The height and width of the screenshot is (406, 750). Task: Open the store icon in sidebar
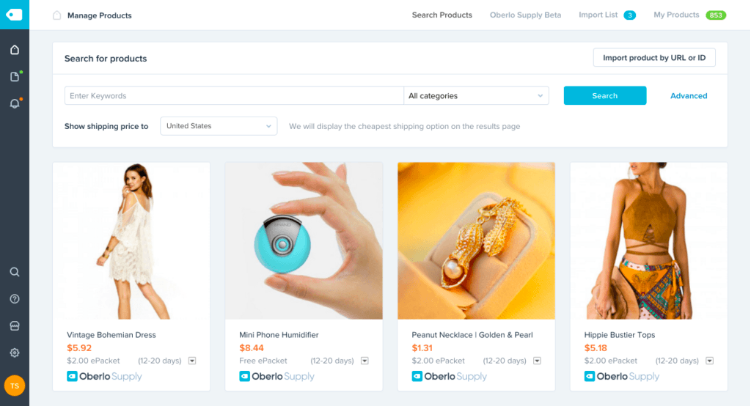[x=14, y=326]
